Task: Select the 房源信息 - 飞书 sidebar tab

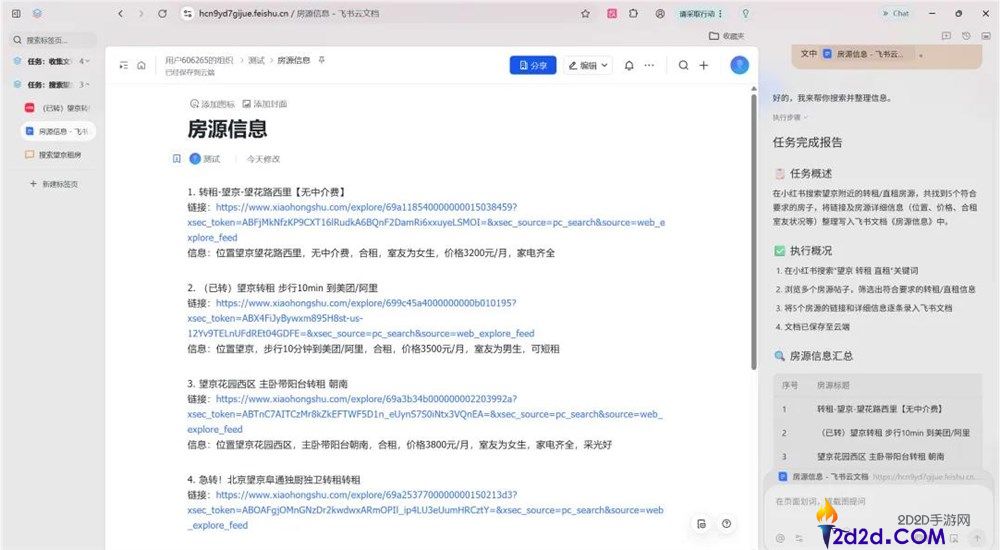Action: point(58,131)
